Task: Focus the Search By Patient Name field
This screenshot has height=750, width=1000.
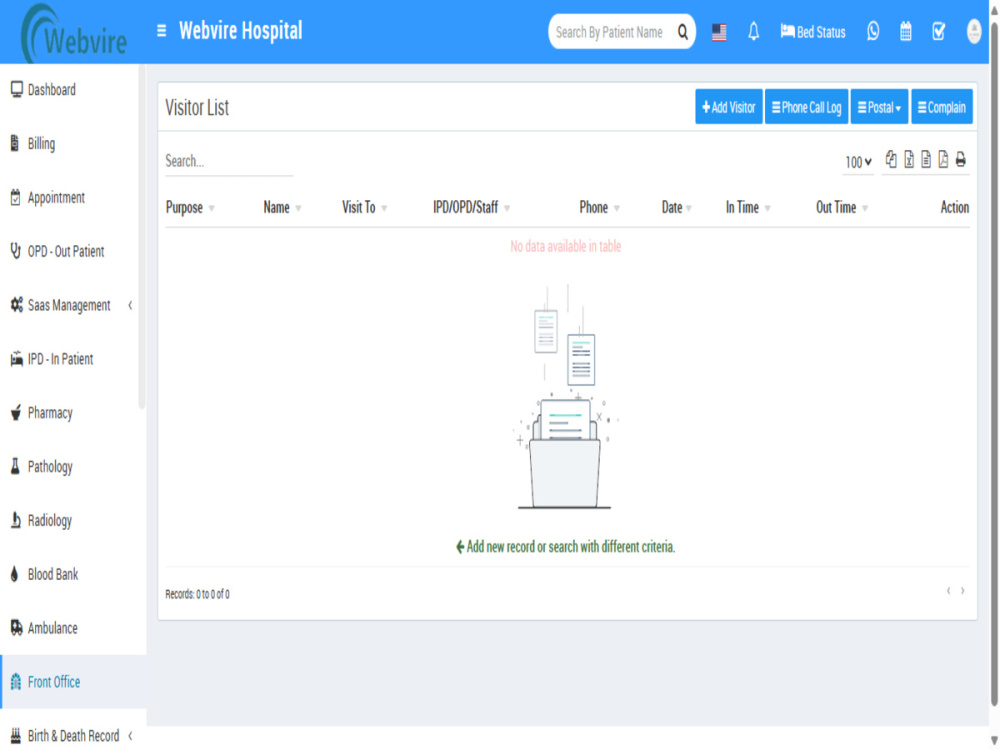Action: (x=611, y=32)
